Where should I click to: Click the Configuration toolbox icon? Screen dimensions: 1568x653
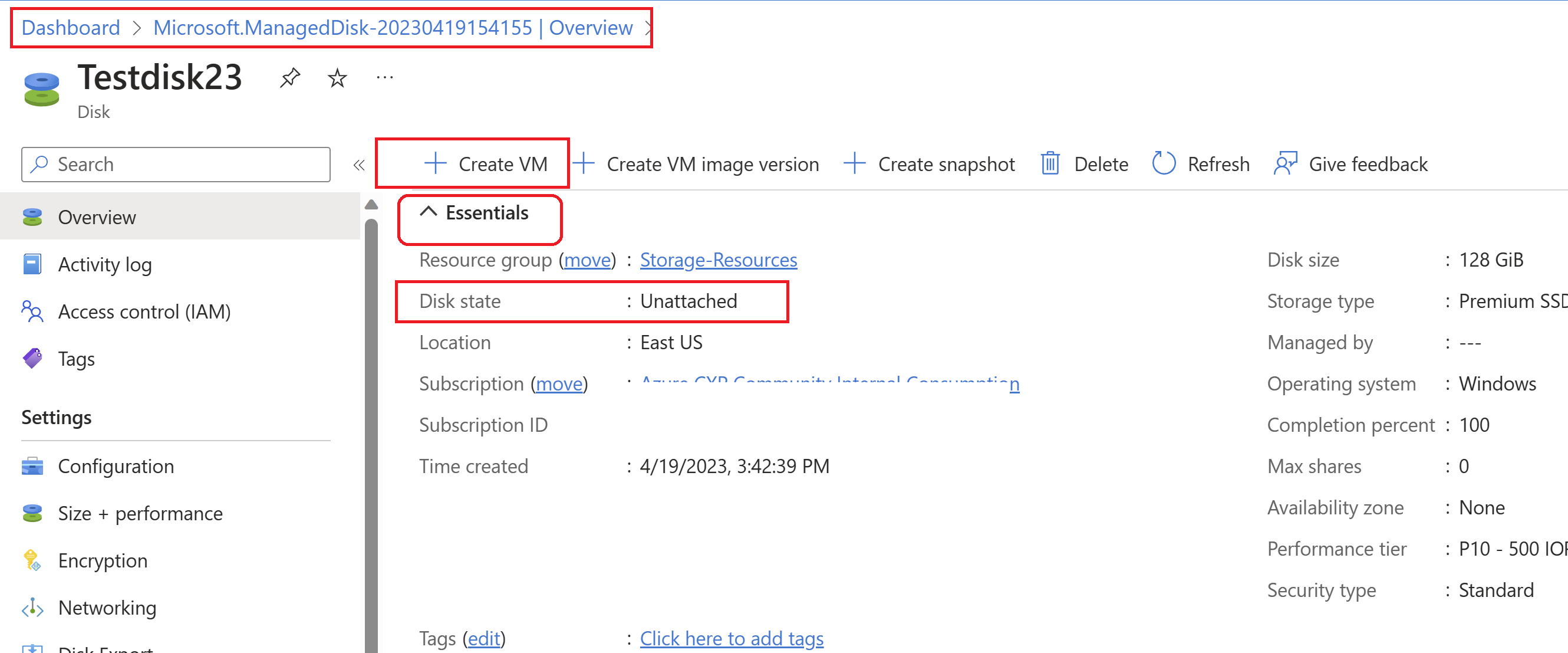pyautogui.click(x=32, y=466)
